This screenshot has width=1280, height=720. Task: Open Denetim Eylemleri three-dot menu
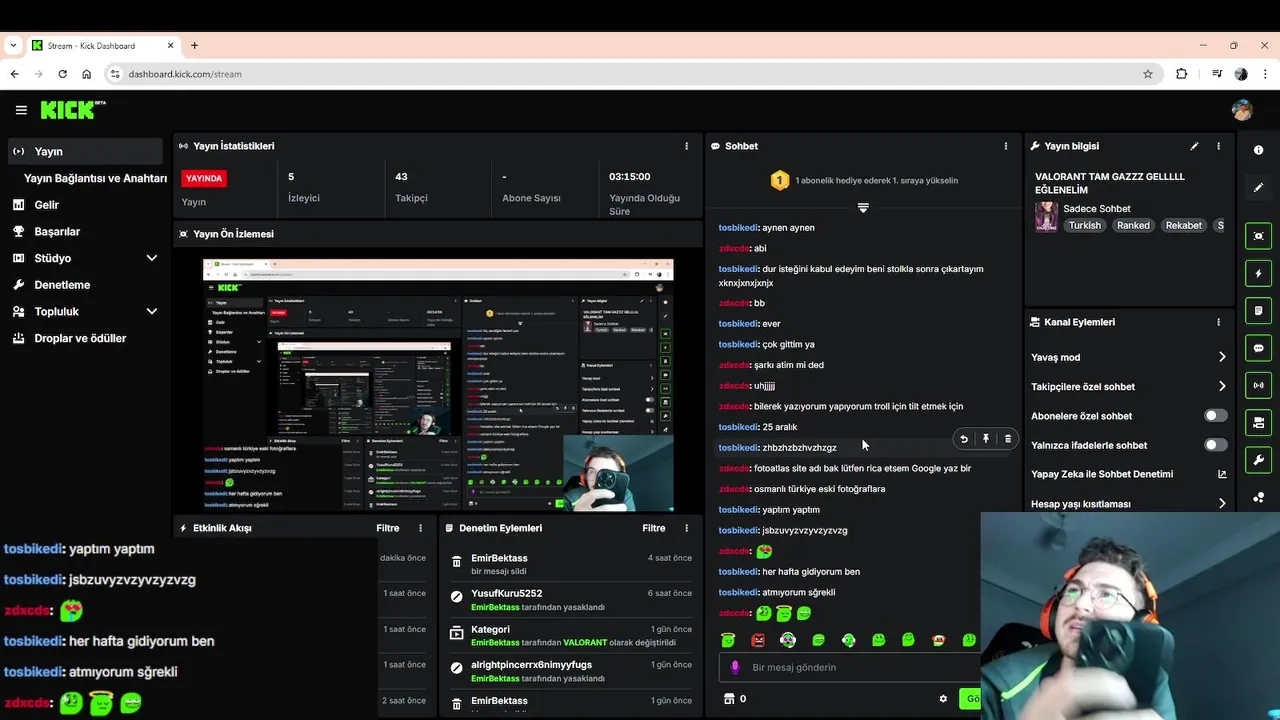tap(686, 528)
